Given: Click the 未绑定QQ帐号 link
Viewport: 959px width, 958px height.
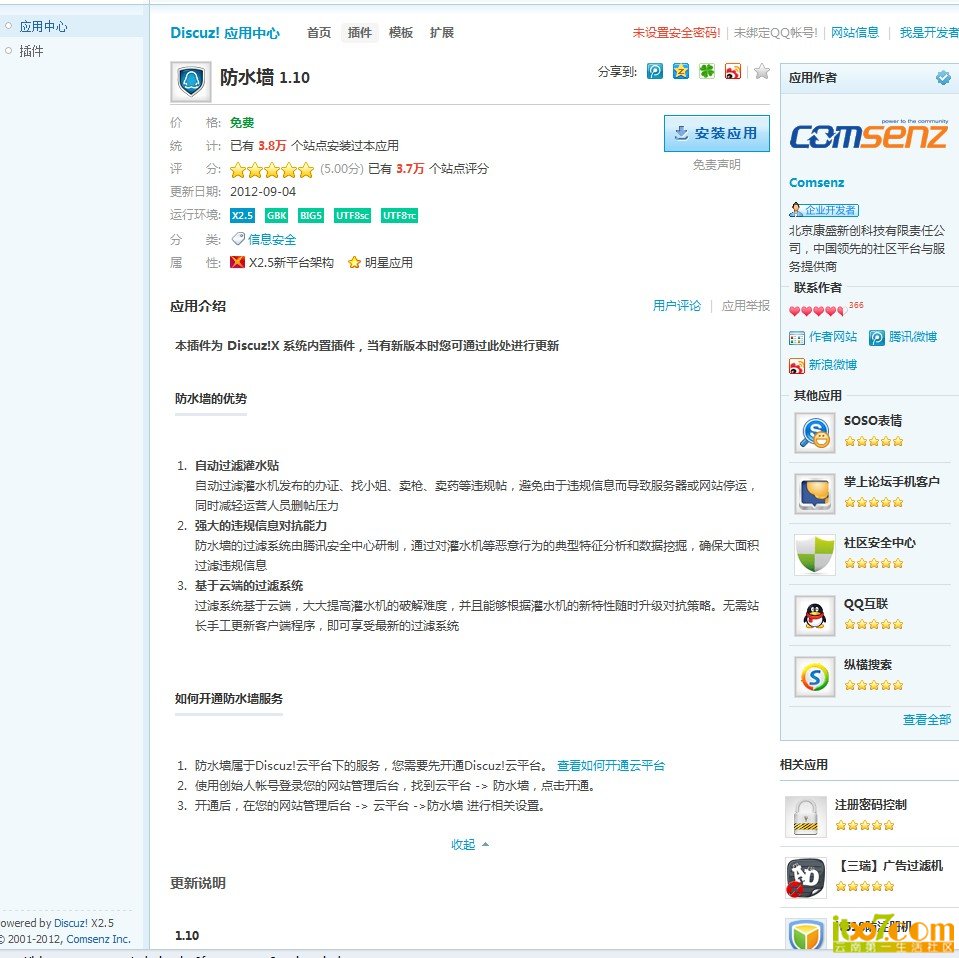Looking at the screenshot, I should 775,33.
